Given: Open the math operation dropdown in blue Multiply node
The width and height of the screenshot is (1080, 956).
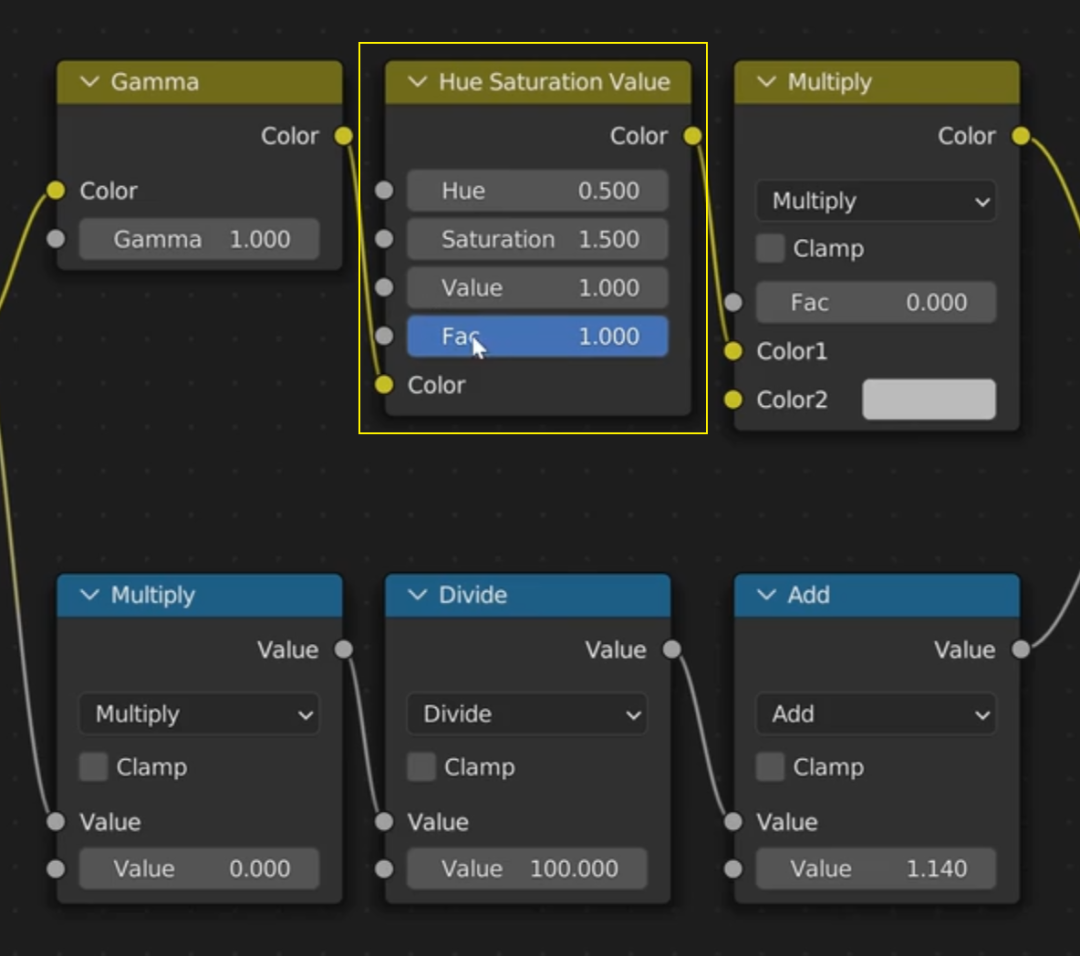Looking at the screenshot, I should click(x=199, y=714).
